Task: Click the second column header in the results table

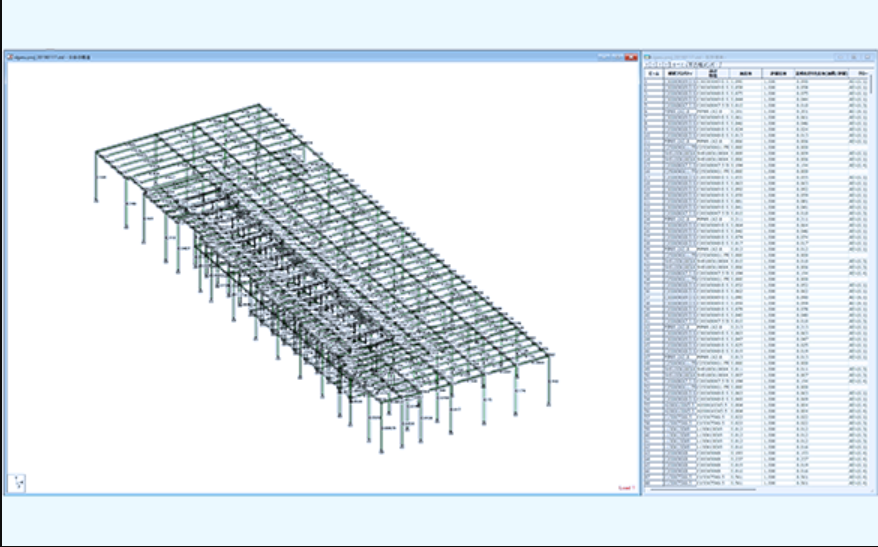Action: click(x=679, y=73)
